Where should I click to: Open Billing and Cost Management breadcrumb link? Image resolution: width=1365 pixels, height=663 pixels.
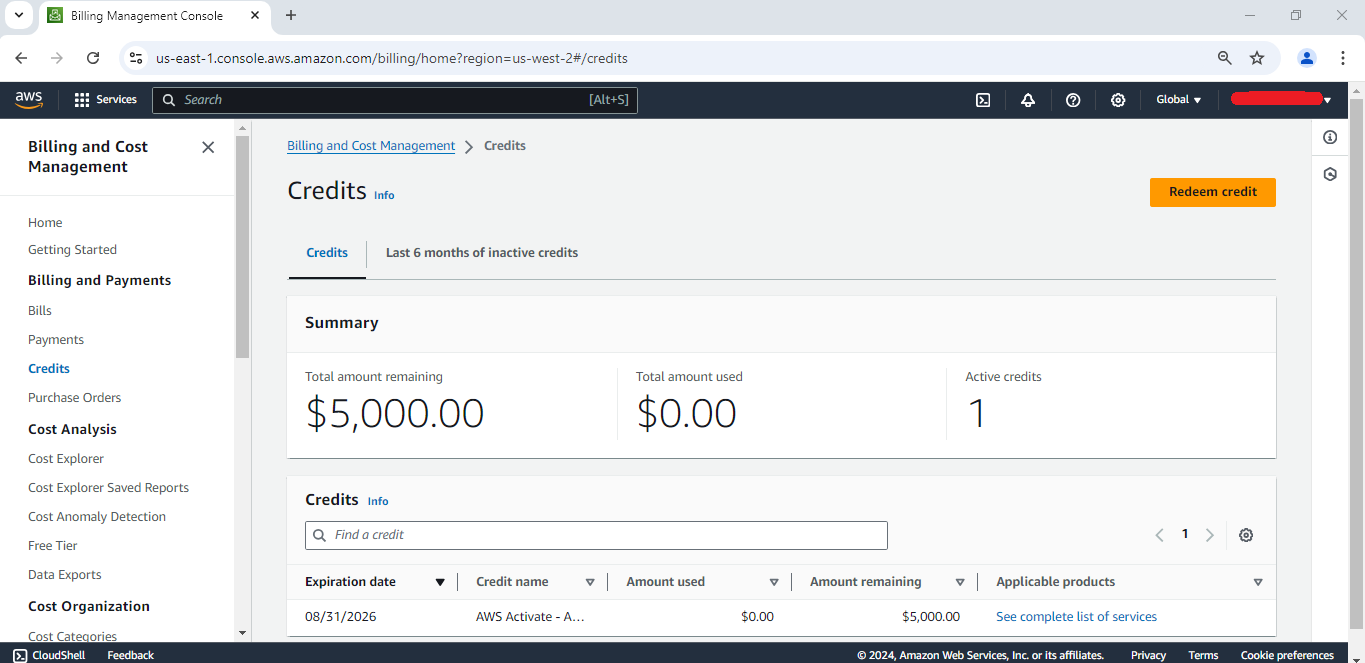pyautogui.click(x=371, y=146)
